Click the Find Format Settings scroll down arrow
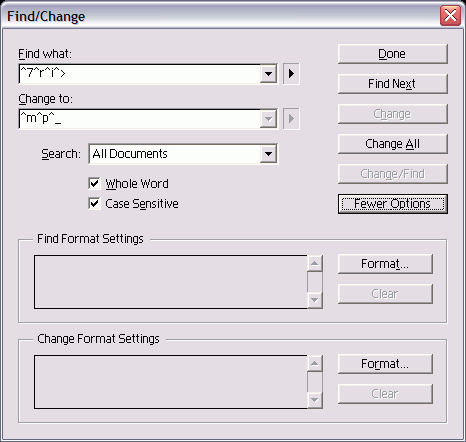The image size is (466, 442). [315, 300]
